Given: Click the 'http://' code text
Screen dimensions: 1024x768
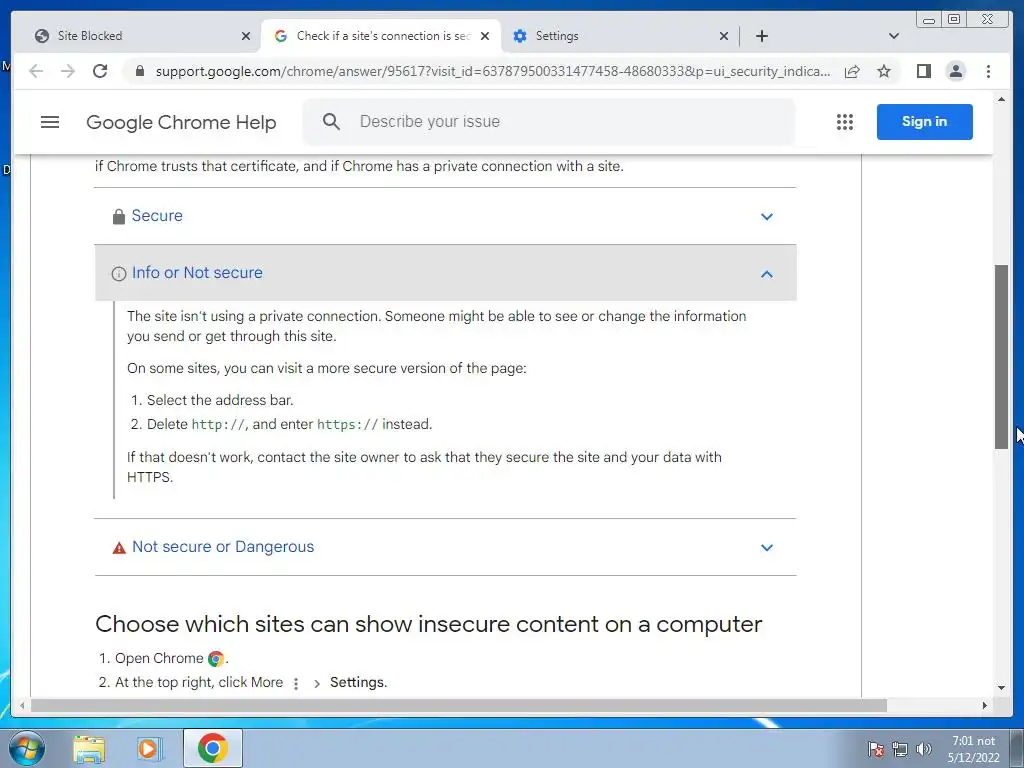Looking at the screenshot, I should click(218, 424).
